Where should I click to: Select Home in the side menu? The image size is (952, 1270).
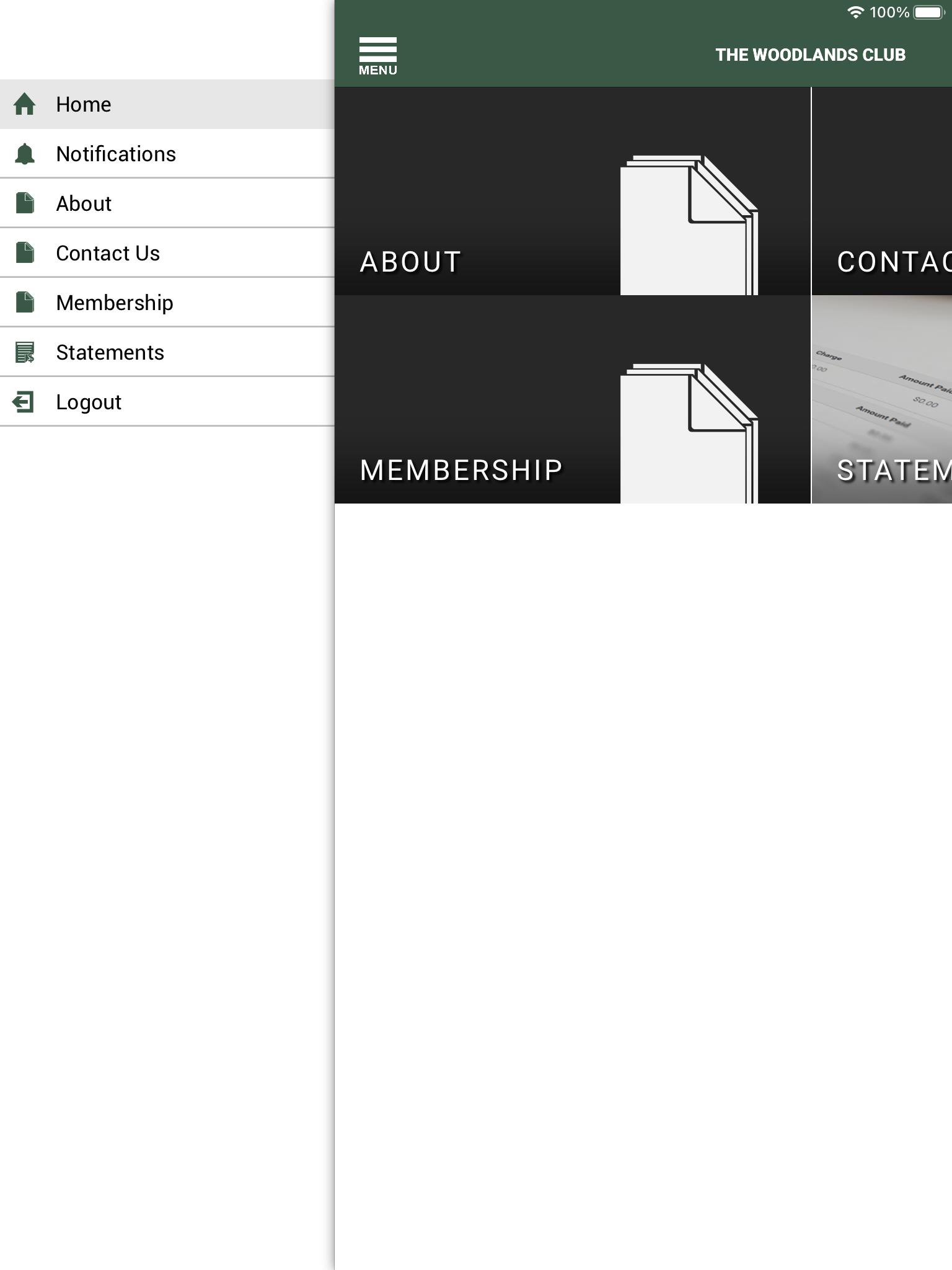(x=167, y=104)
